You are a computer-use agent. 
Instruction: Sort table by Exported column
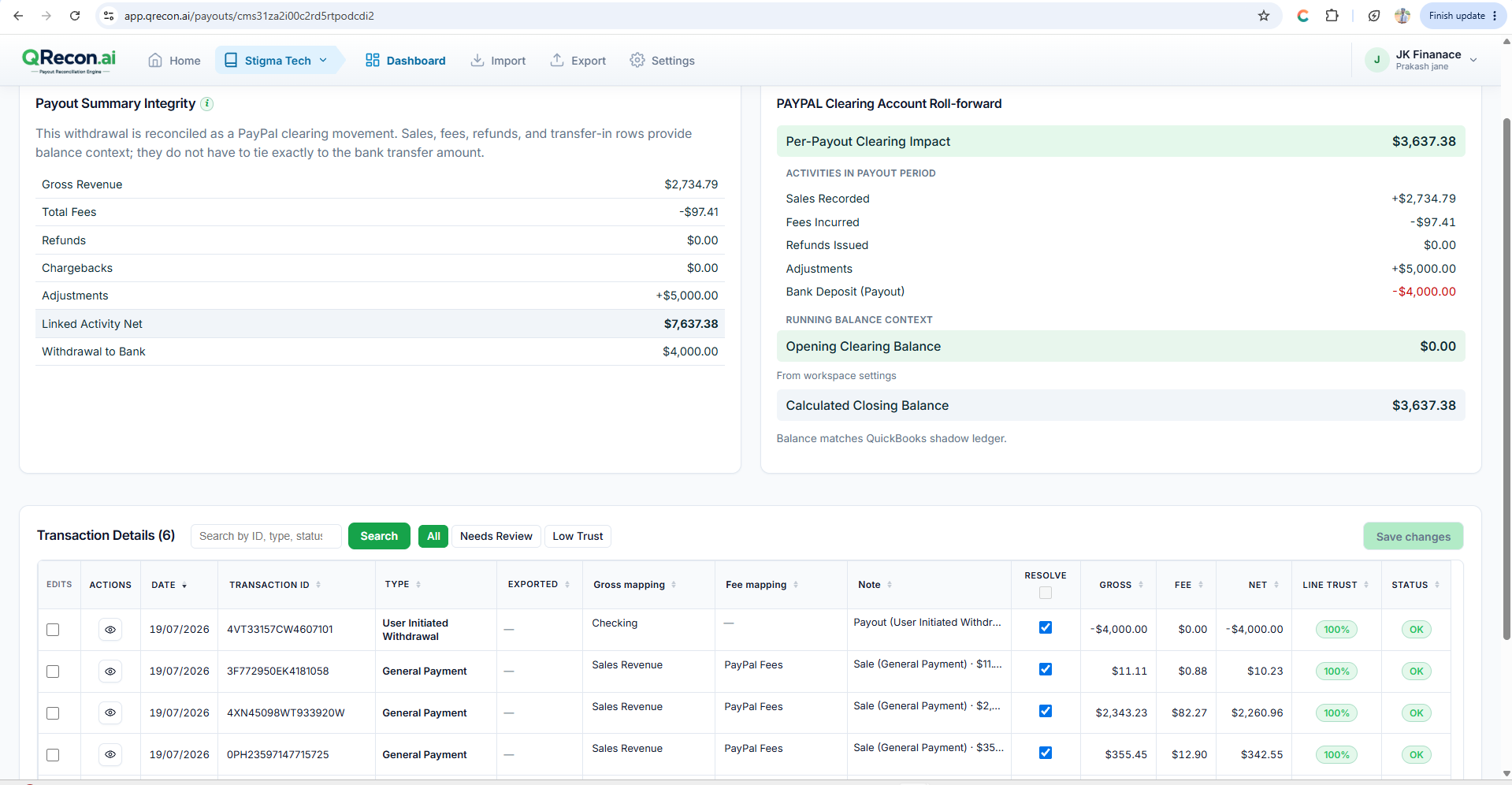pos(539,585)
